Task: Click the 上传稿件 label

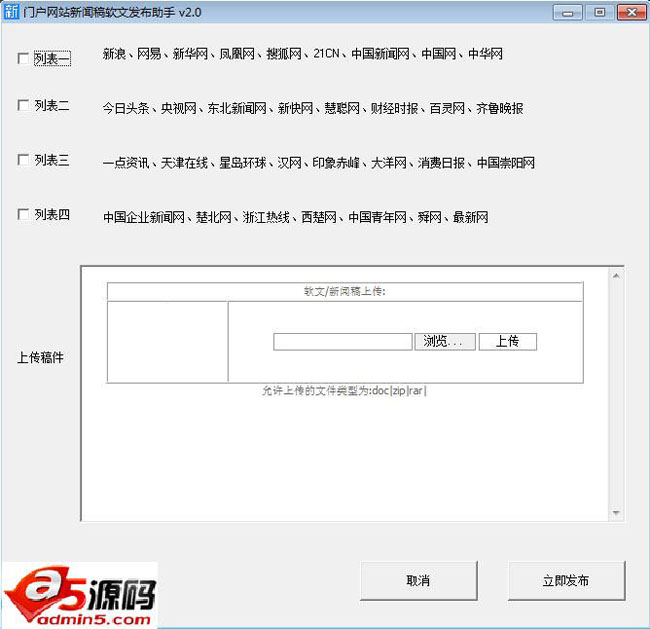Action: [40, 357]
